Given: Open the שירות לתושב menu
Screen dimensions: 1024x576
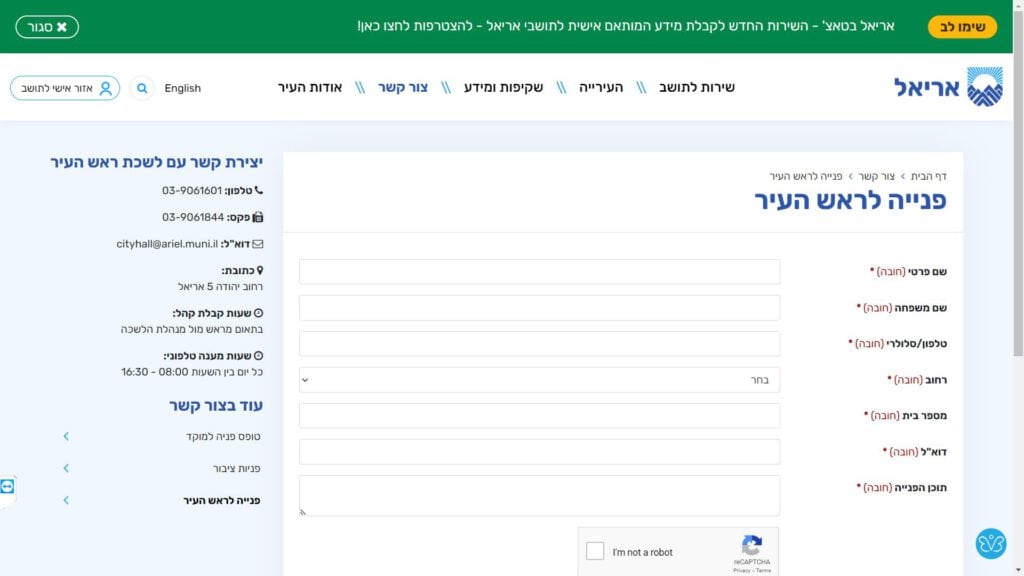Looking at the screenshot, I should click(696, 88).
